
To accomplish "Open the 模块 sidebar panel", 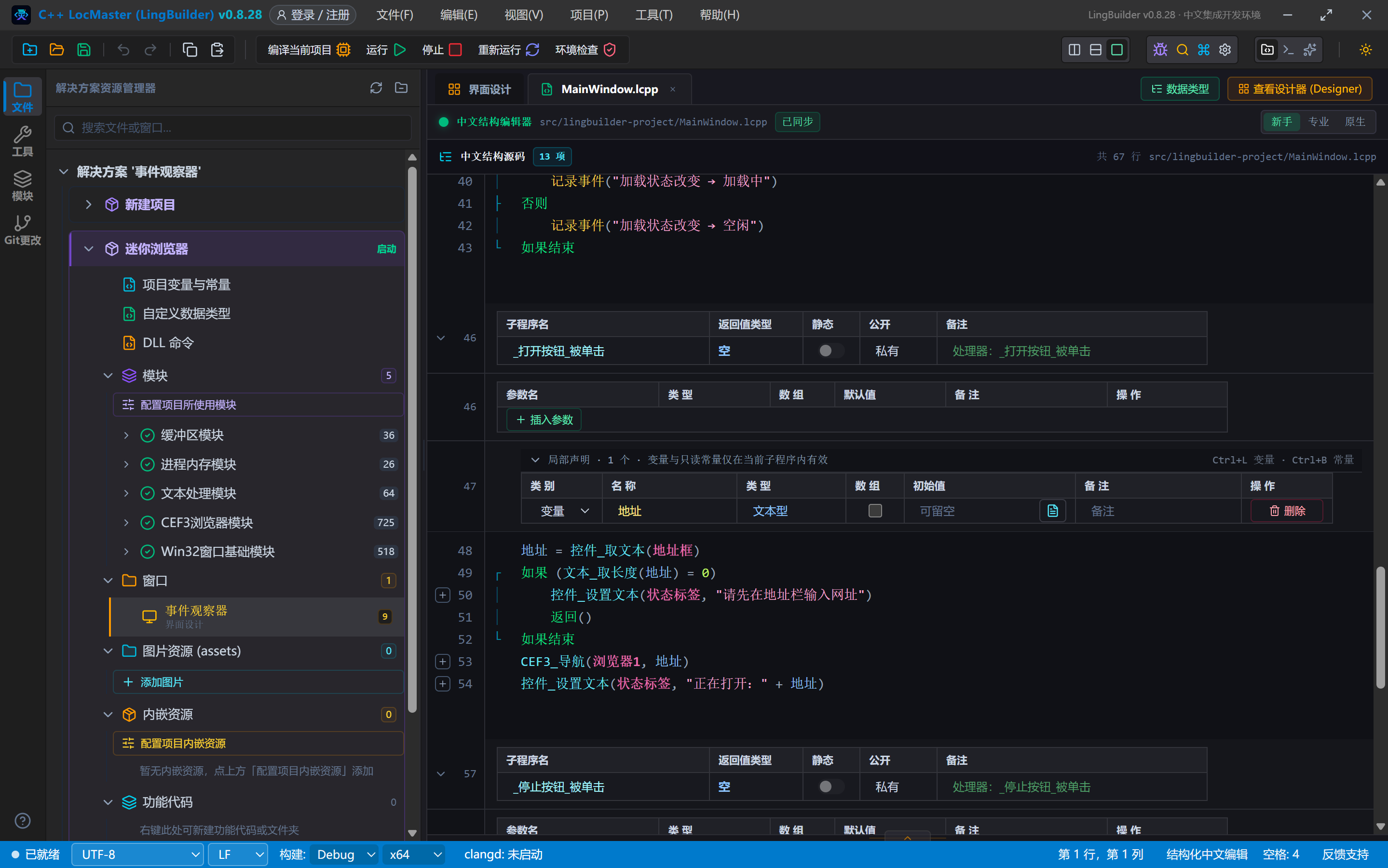I will [x=22, y=186].
